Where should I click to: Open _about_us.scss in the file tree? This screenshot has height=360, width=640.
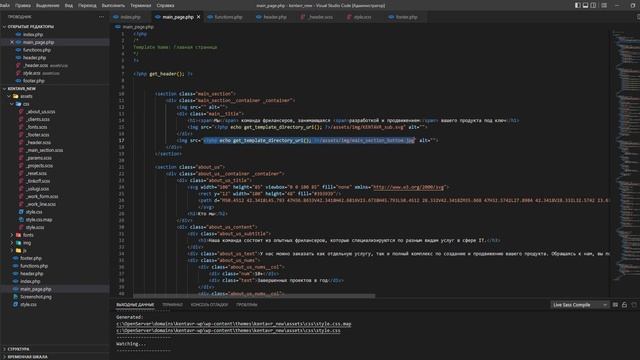click(x=40, y=111)
